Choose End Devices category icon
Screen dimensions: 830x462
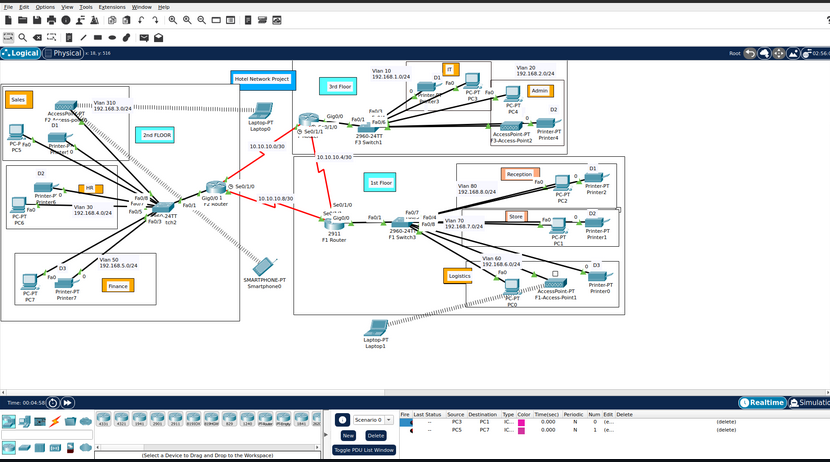(24, 422)
